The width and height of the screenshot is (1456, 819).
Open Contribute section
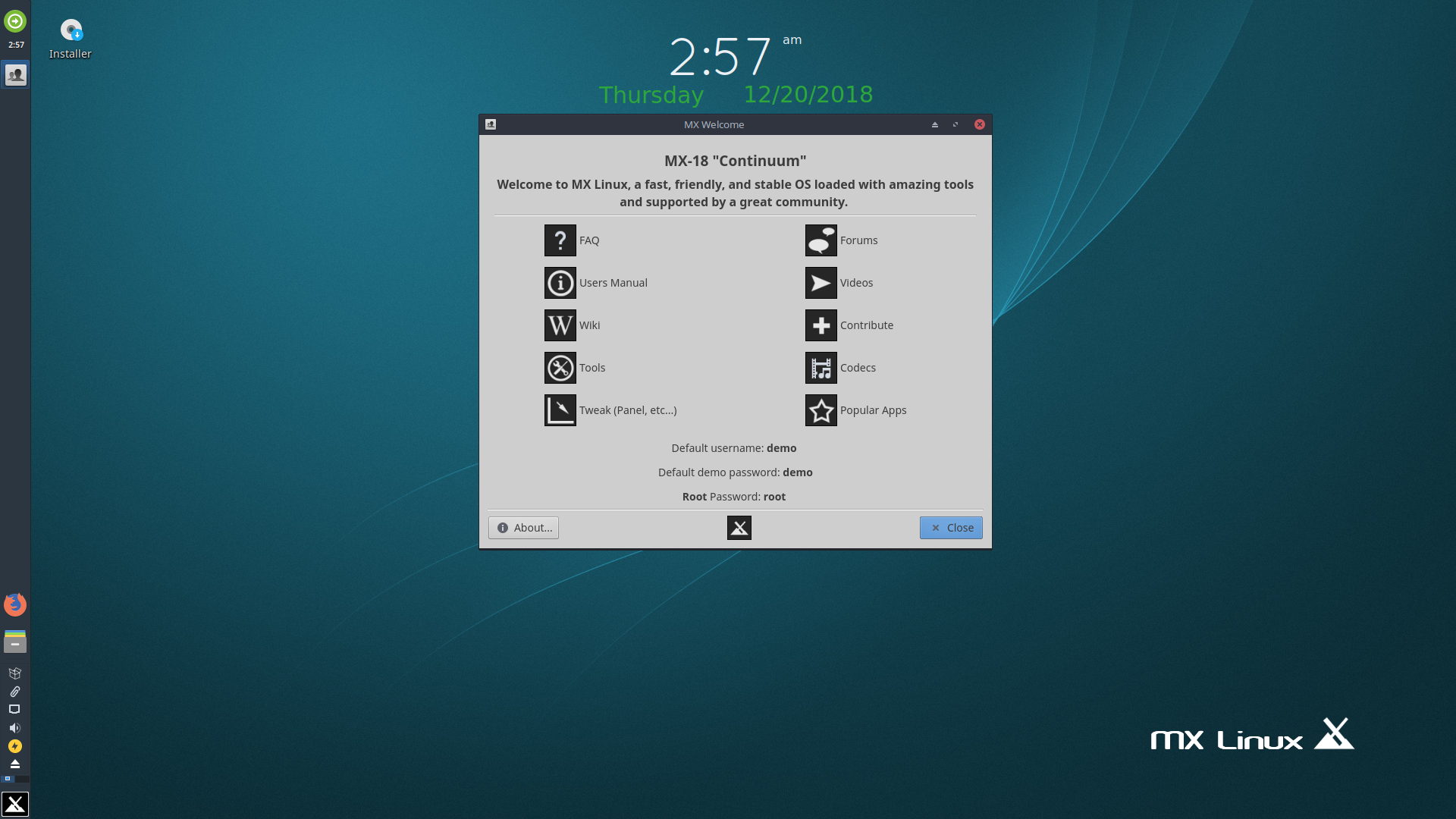[x=865, y=324]
